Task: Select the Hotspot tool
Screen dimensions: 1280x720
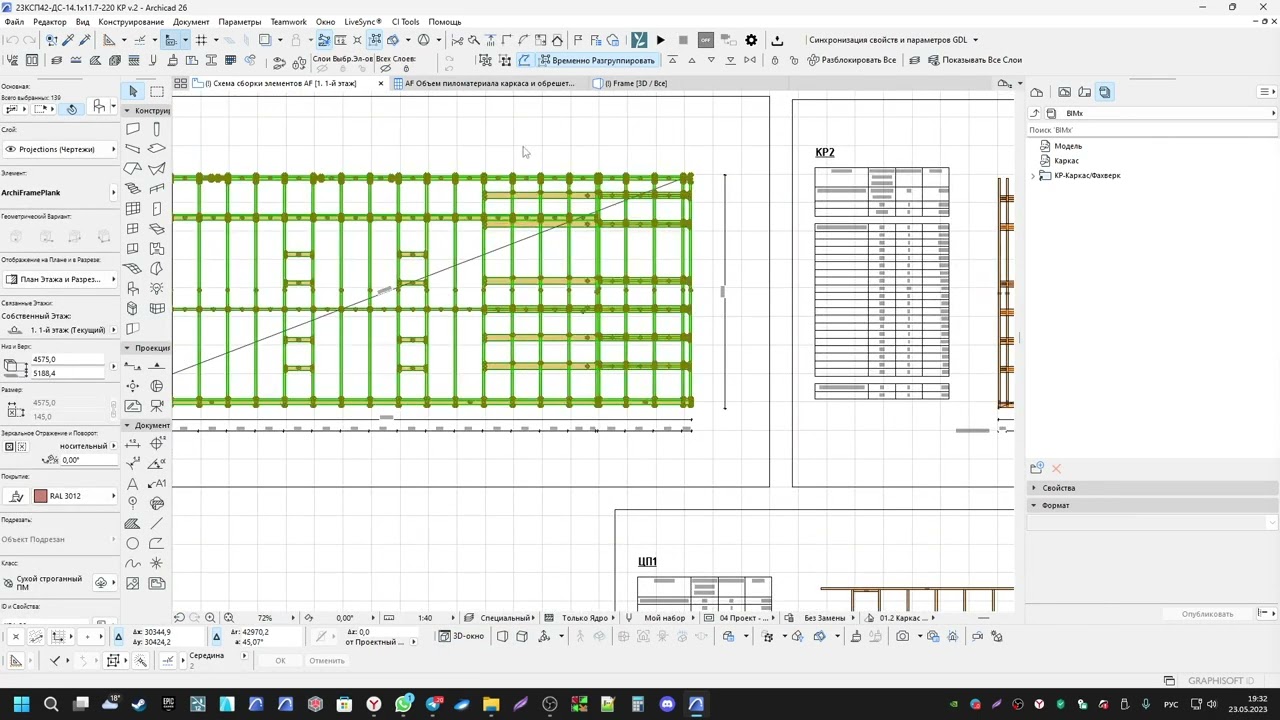Action: (x=157, y=563)
